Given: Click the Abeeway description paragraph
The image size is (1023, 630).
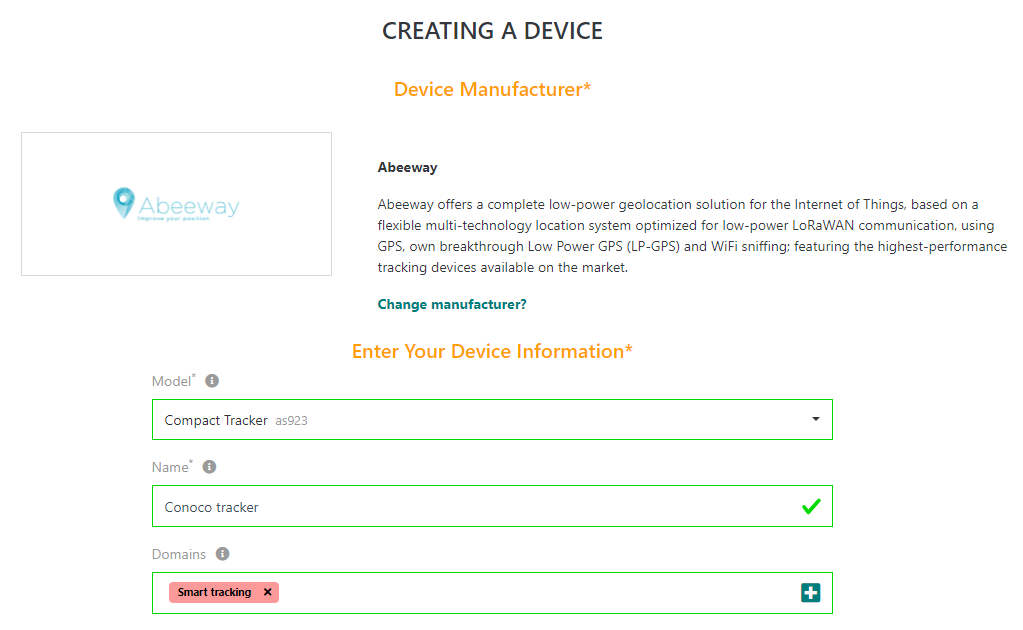Looking at the screenshot, I should [x=692, y=236].
